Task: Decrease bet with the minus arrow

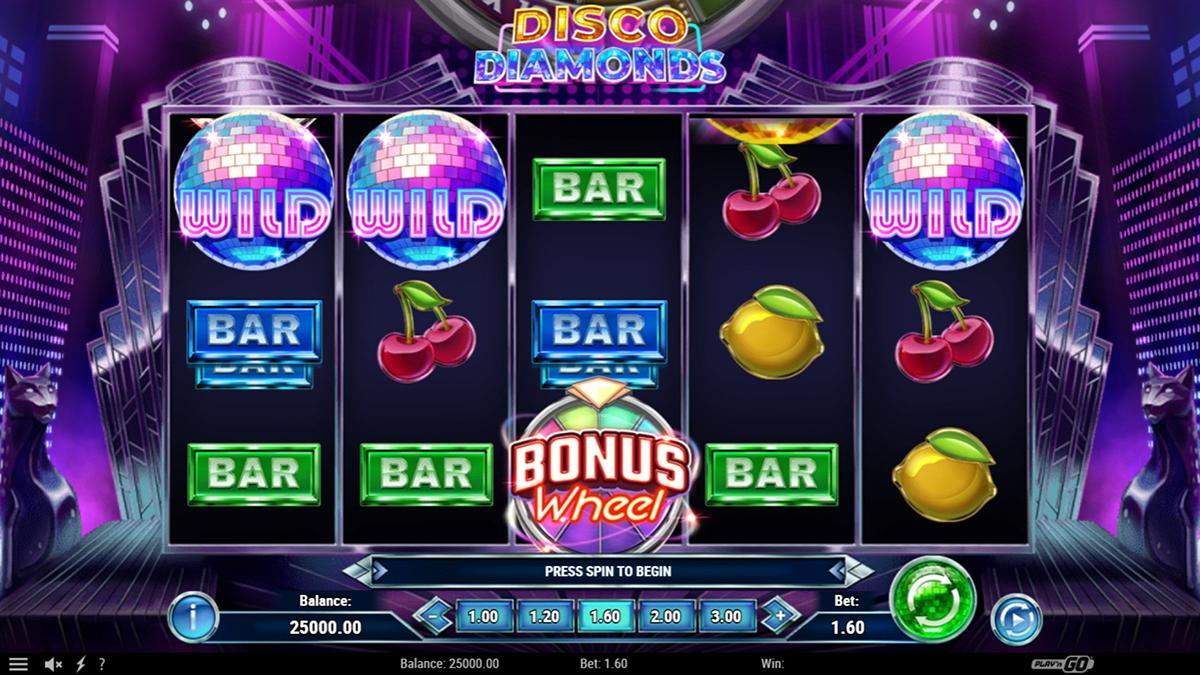Action: (x=432, y=616)
